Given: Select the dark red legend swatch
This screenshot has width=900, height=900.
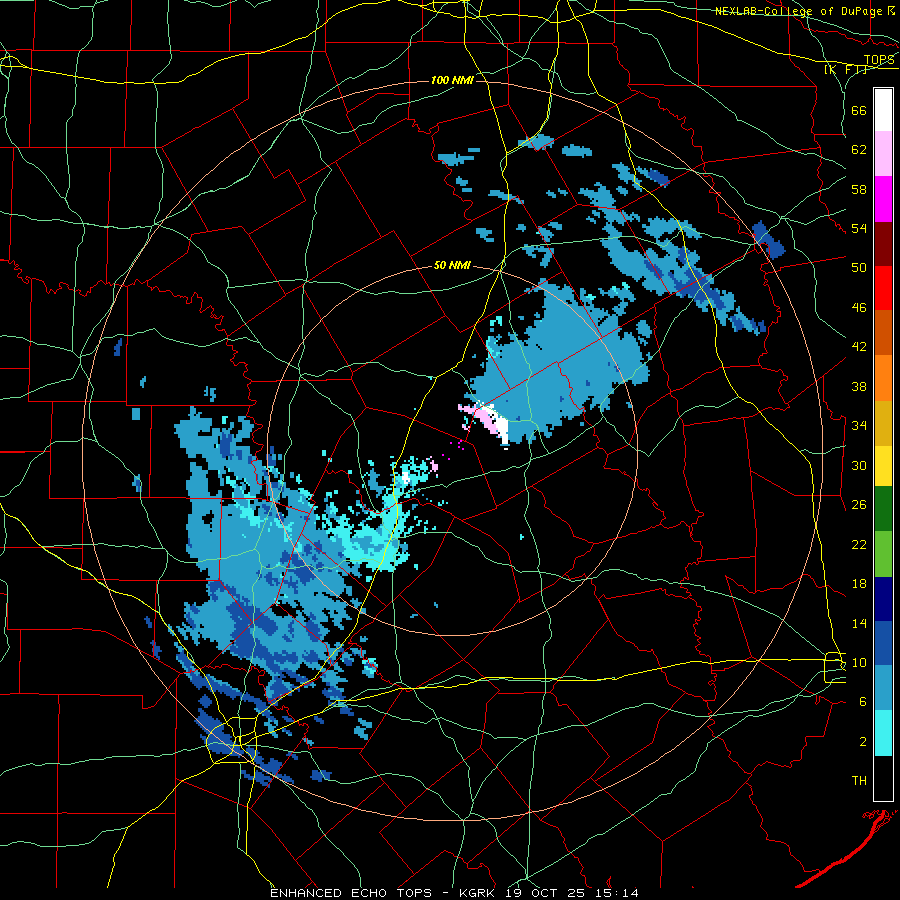Looking at the screenshot, I should (883, 243).
